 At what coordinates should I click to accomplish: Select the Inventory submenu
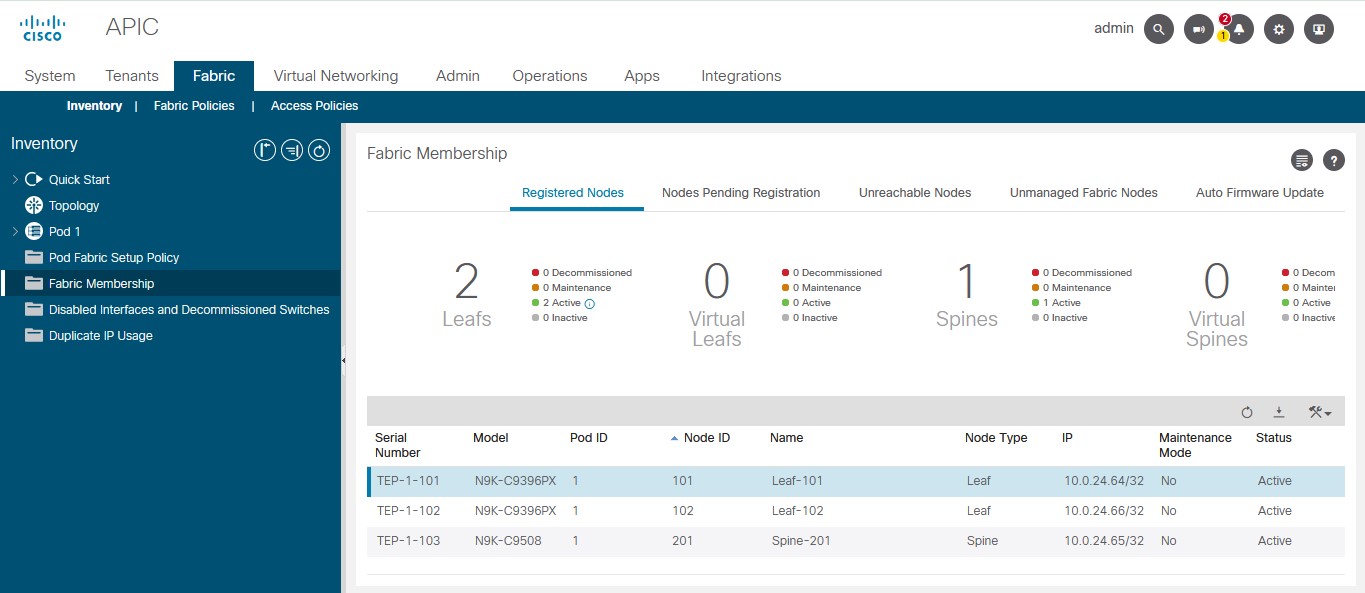[94, 106]
